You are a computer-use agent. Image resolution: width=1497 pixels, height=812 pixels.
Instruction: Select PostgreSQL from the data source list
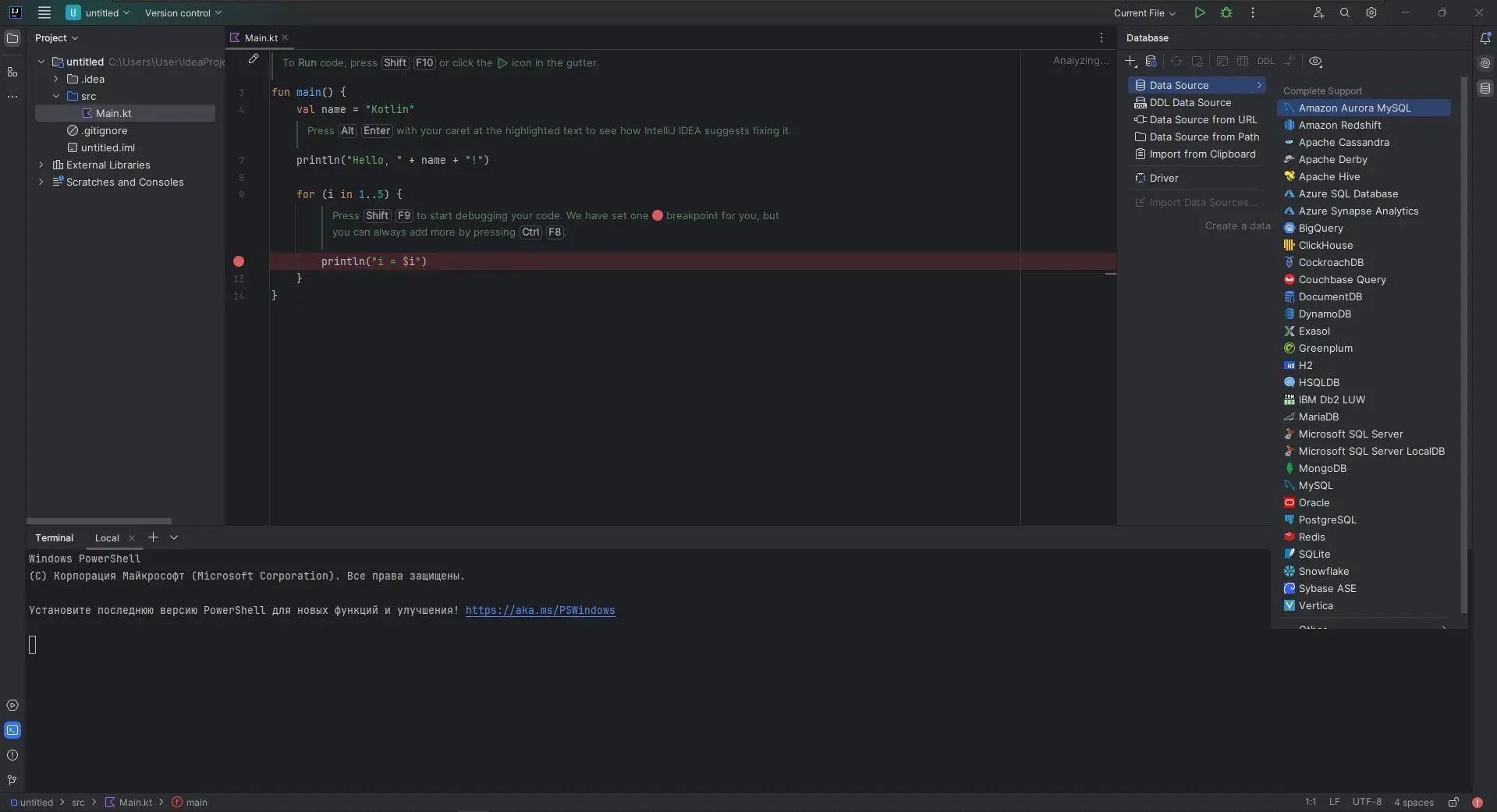pyautogui.click(x=1327, y=519)
